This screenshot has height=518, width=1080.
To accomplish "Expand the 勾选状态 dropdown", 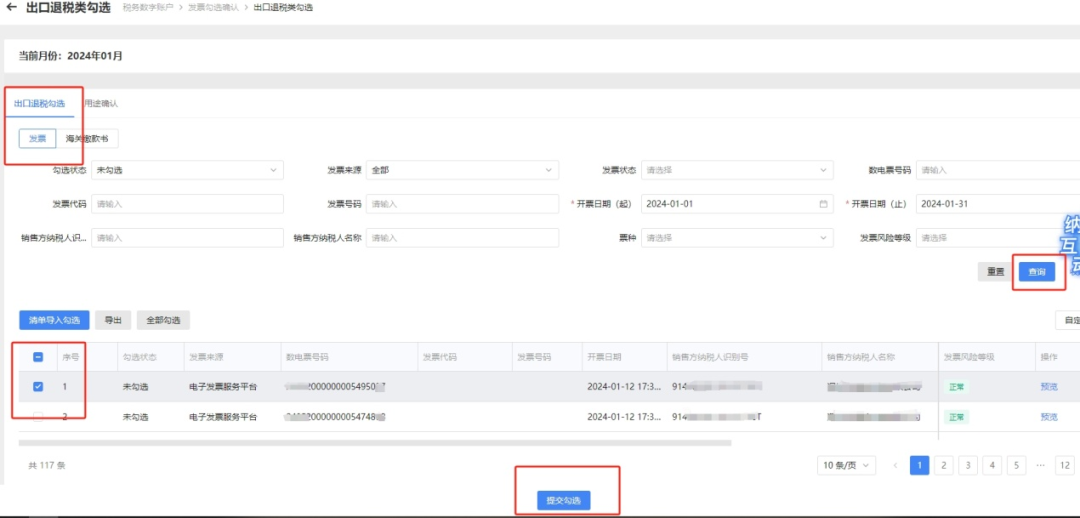I will click(186, 170).
